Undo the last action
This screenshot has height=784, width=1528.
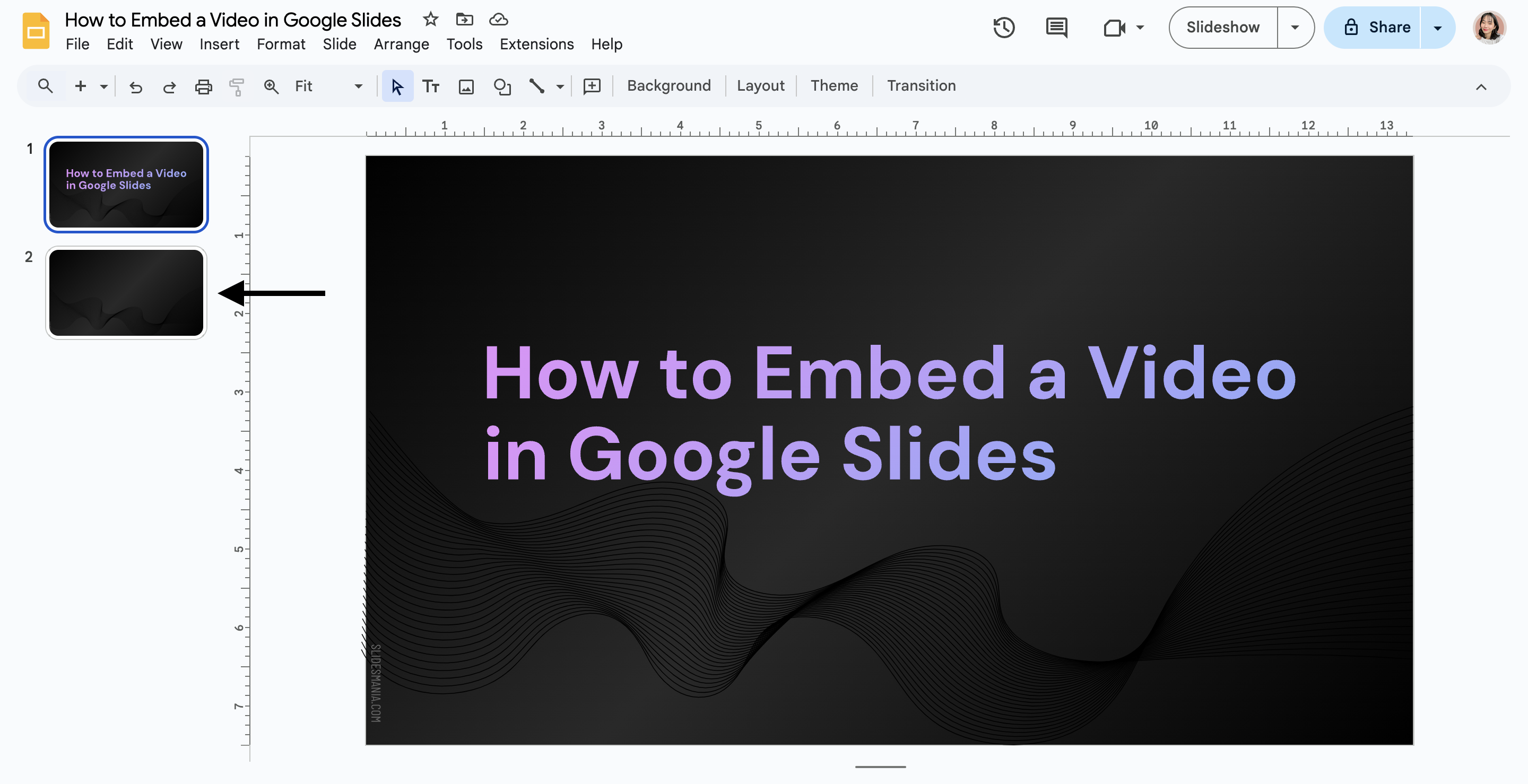point(136,86)
